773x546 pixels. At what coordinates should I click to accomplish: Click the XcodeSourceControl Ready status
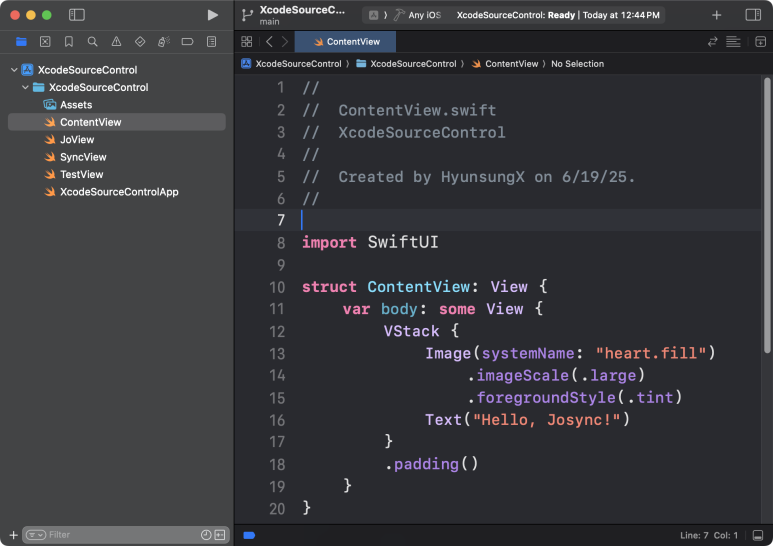coord(558,15)
